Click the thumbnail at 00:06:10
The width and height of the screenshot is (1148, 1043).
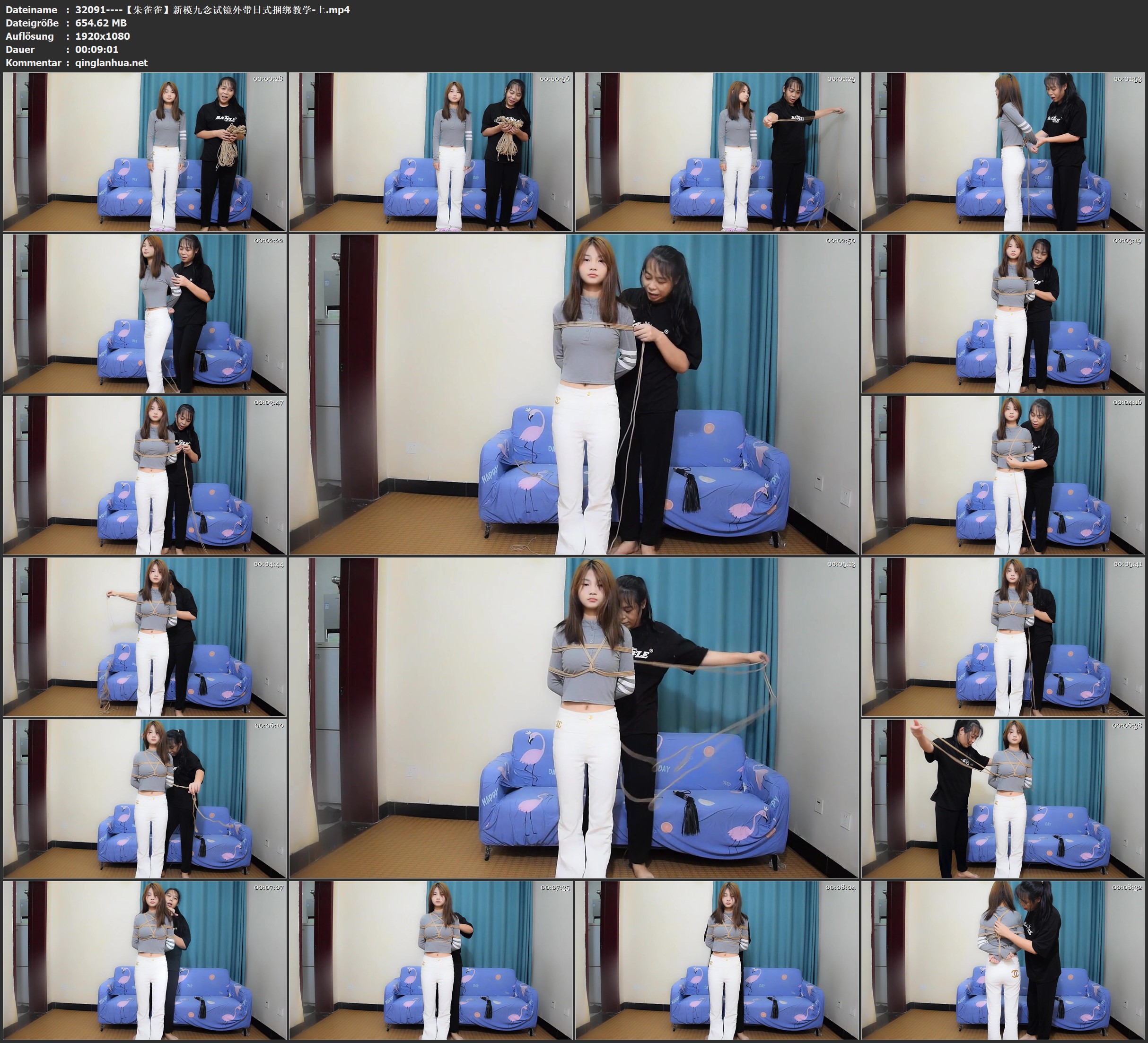pos(145,798)
